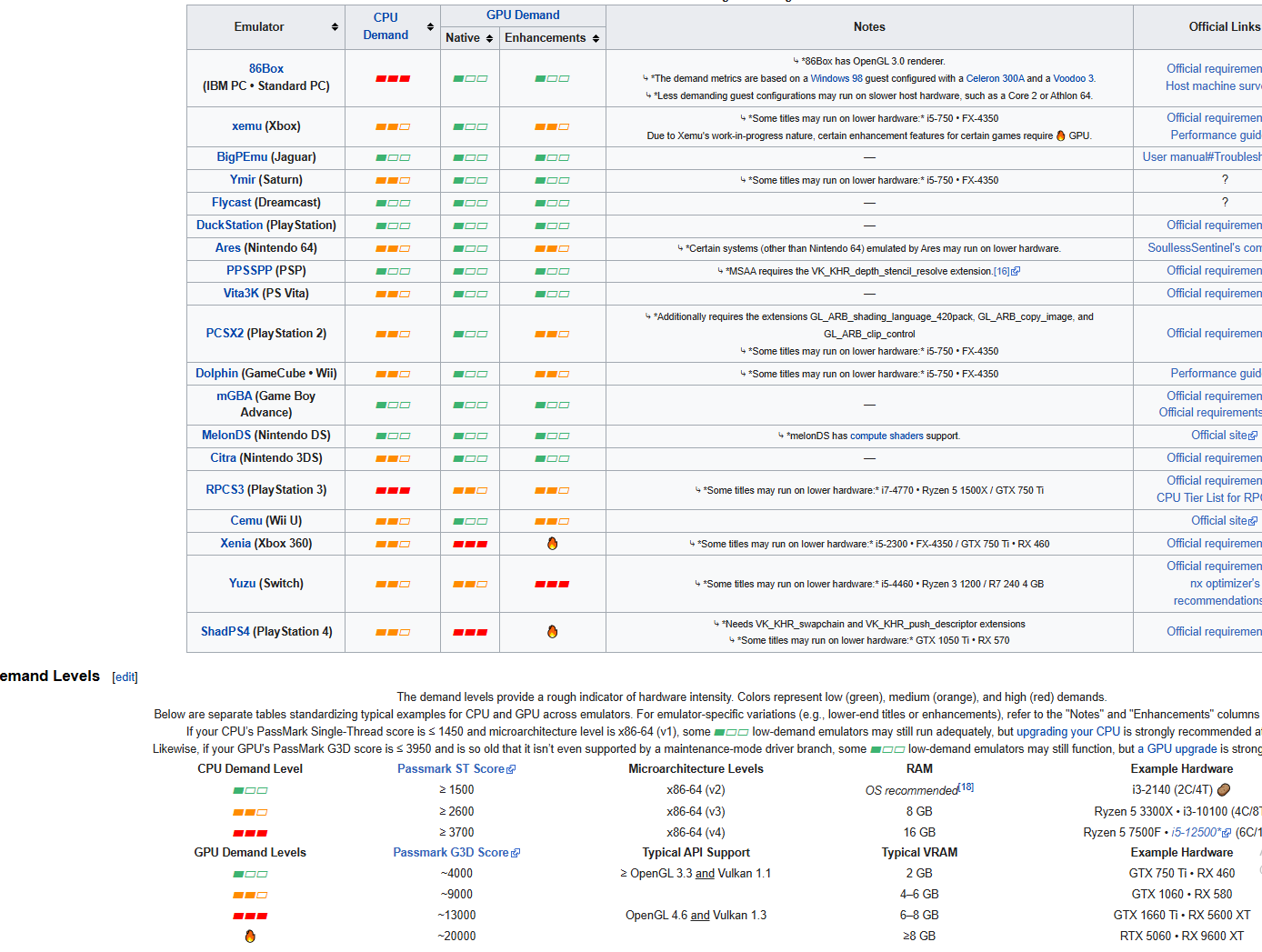Viewport: 1262px width, 952px height.
Task: Open the CPU Tier List for RPCS3 link
Action: [1209, 498]
